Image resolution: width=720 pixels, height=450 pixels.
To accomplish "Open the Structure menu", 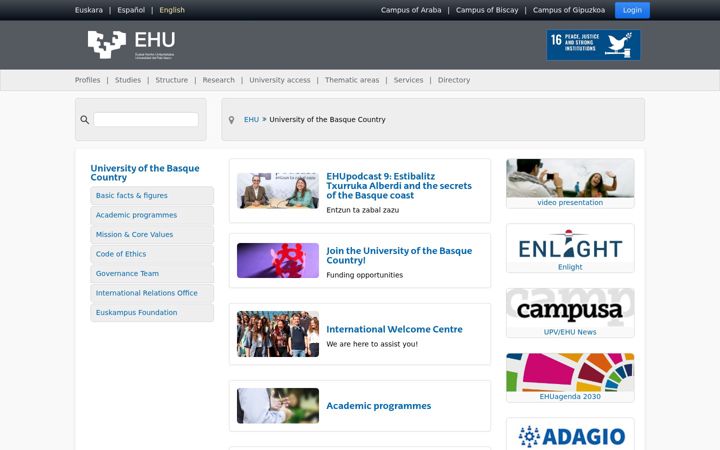I will tap(172, 80).
